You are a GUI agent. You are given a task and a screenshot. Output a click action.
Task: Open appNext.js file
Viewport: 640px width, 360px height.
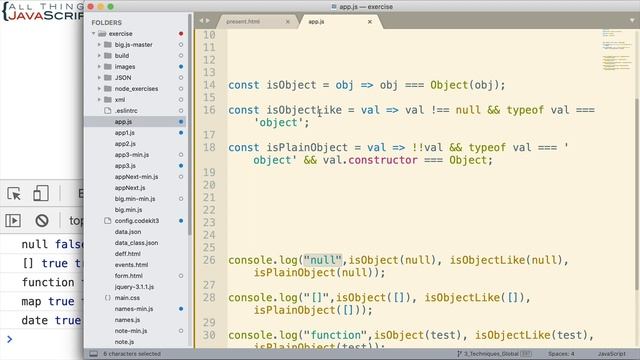pos(130,188)
